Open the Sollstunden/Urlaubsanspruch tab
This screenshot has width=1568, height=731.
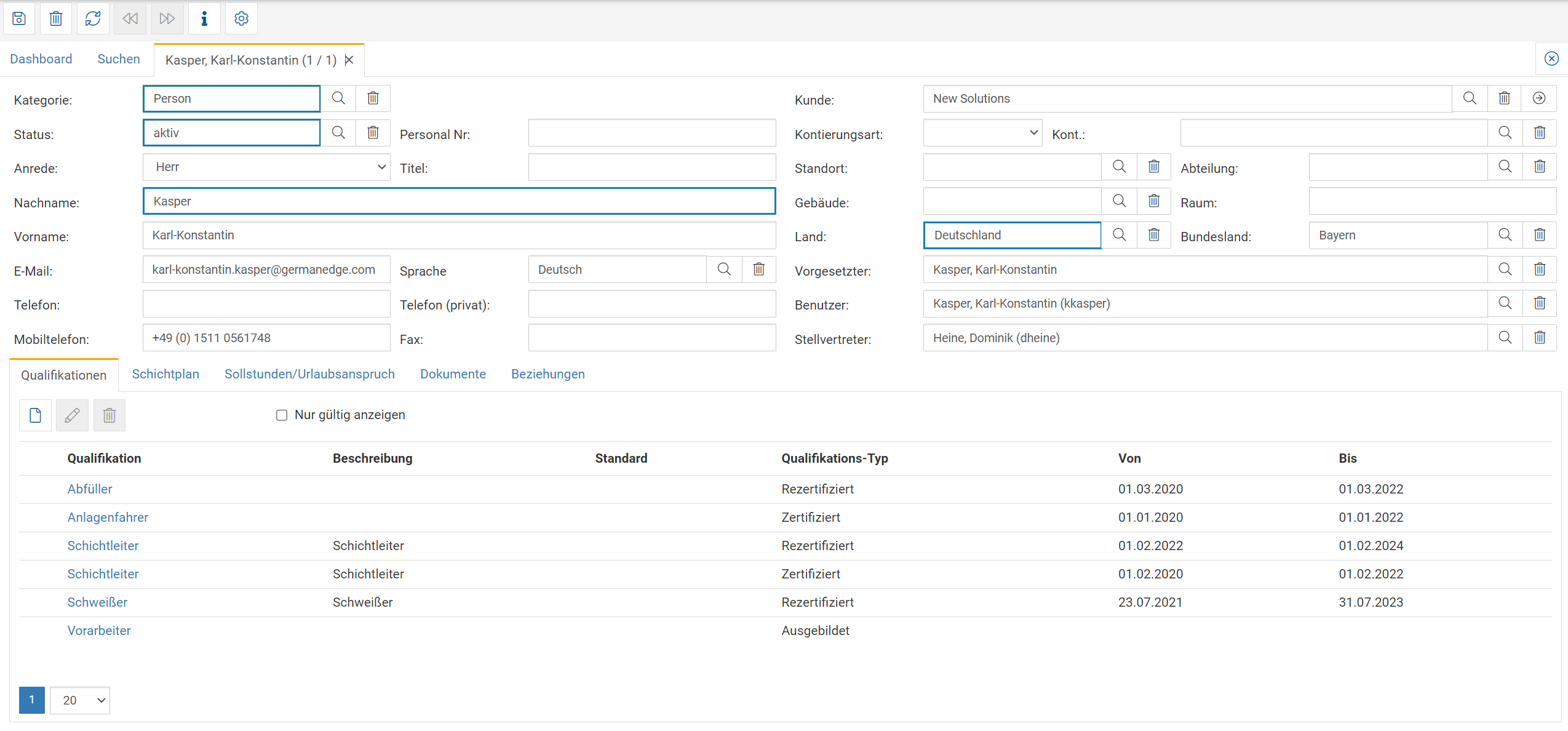[309, 374]
